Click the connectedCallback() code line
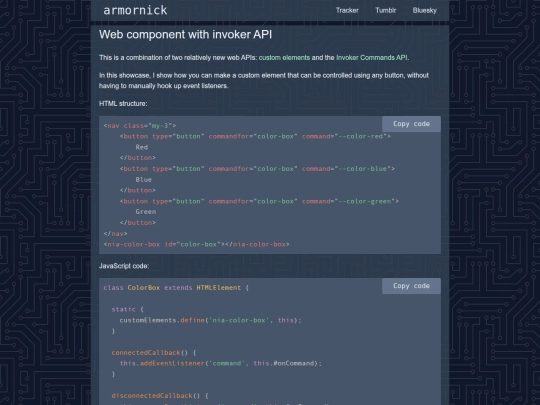The image size is (540, 405). tap(154, 353)
